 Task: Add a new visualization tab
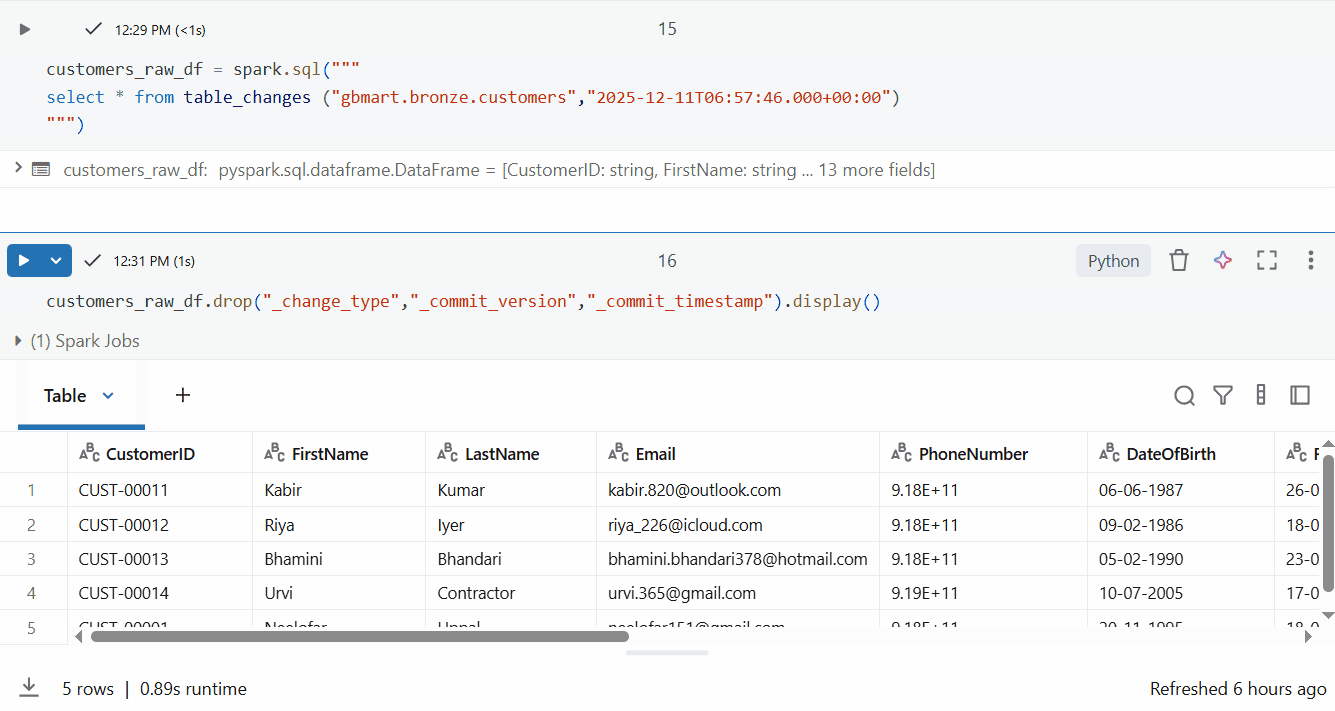[183, 396]
